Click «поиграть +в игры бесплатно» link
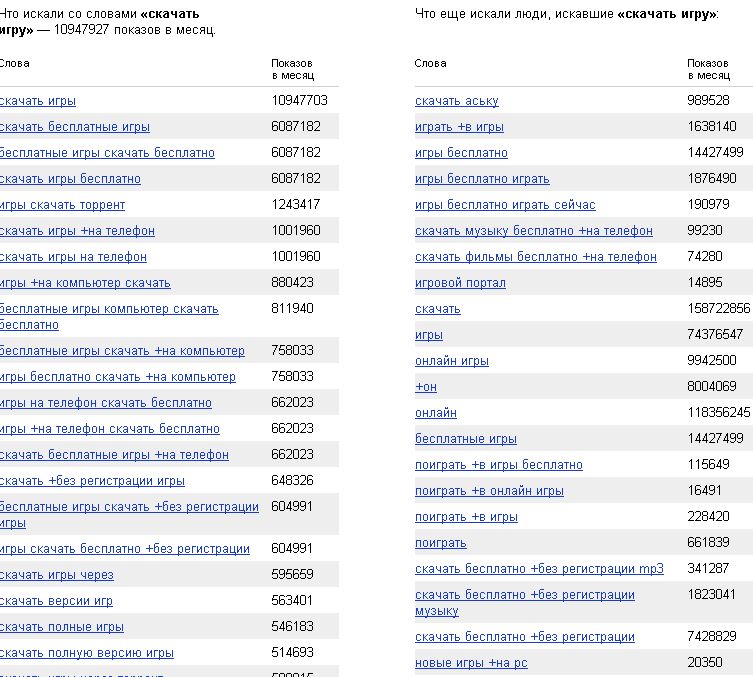Image resolution: width=753 pixels, height=677 pixels. [x=498, y=464]
